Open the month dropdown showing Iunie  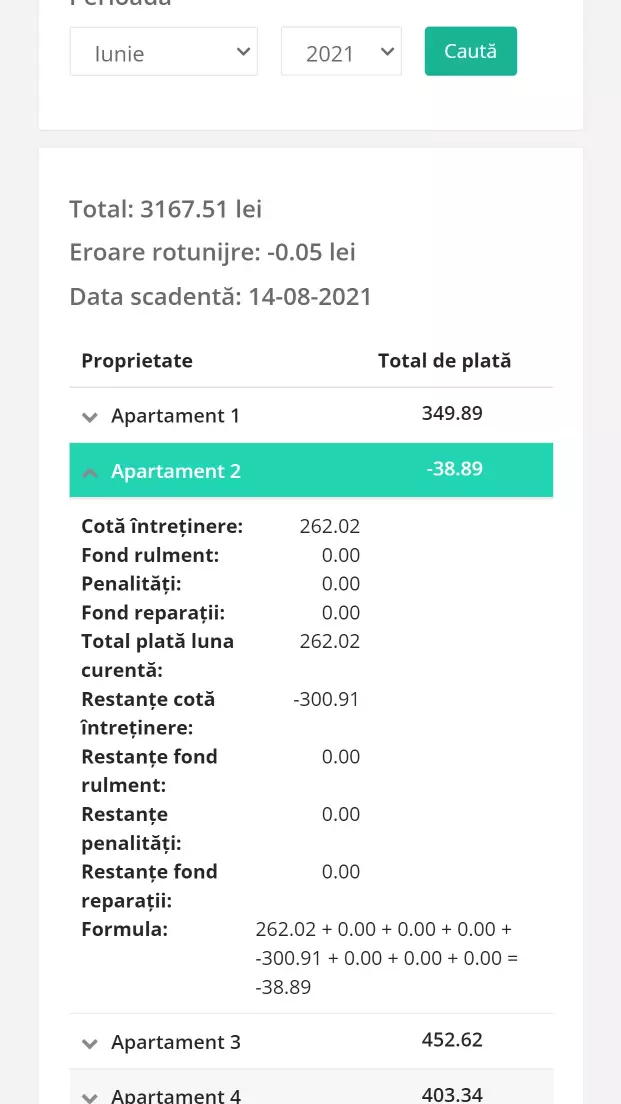tap(163, 52)
